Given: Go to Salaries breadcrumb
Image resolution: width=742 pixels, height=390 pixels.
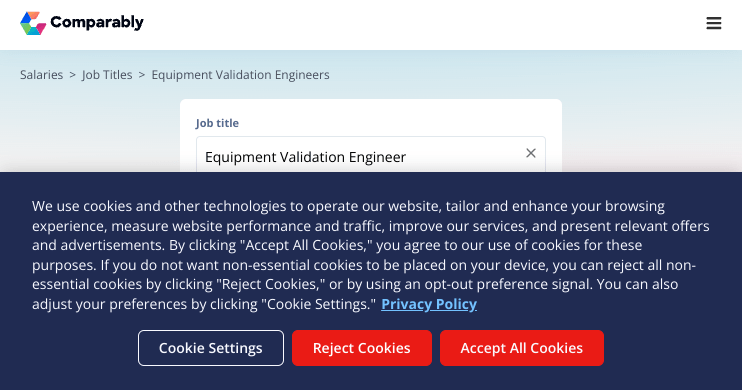Looking at the screenshot, I should click(x=41, y=75).
